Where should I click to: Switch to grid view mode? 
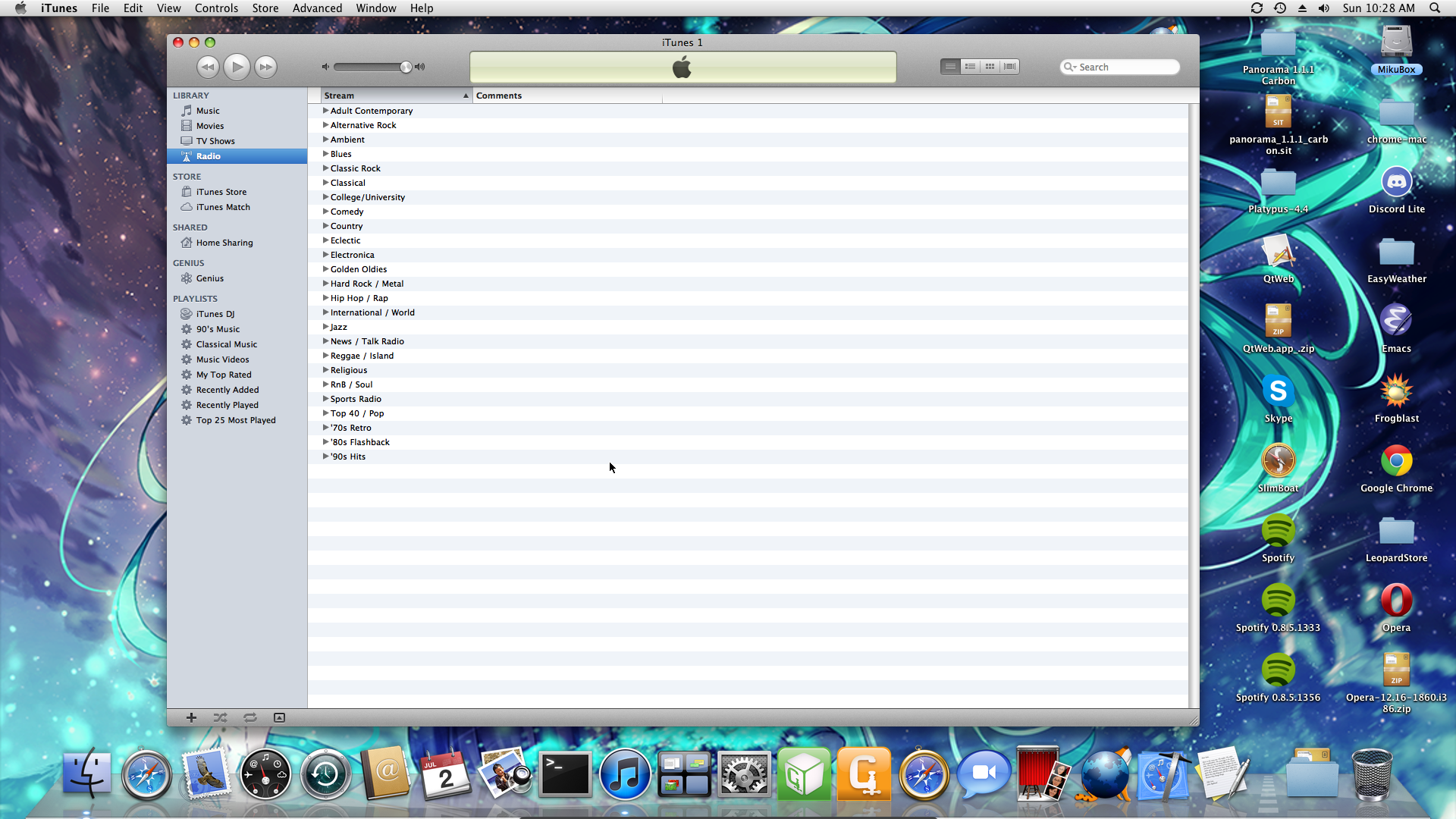coord(990,67)
